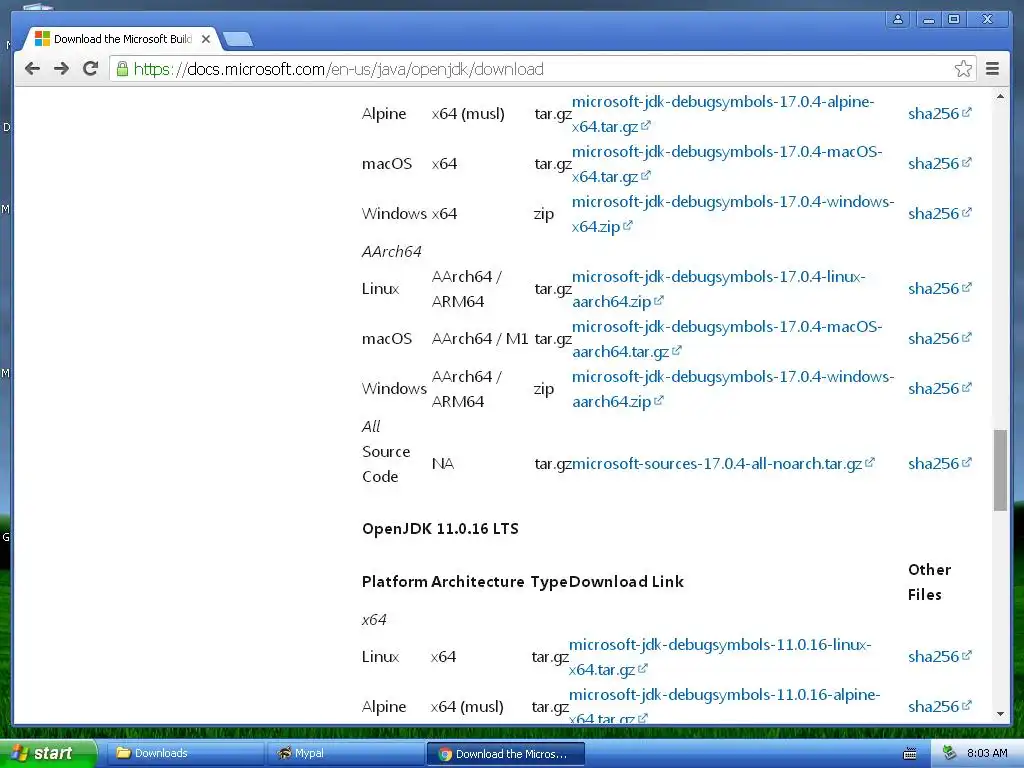
Task: Download debugsymbols 17.0.4 macOS aarch64 tar.gz
Action: 727,339
